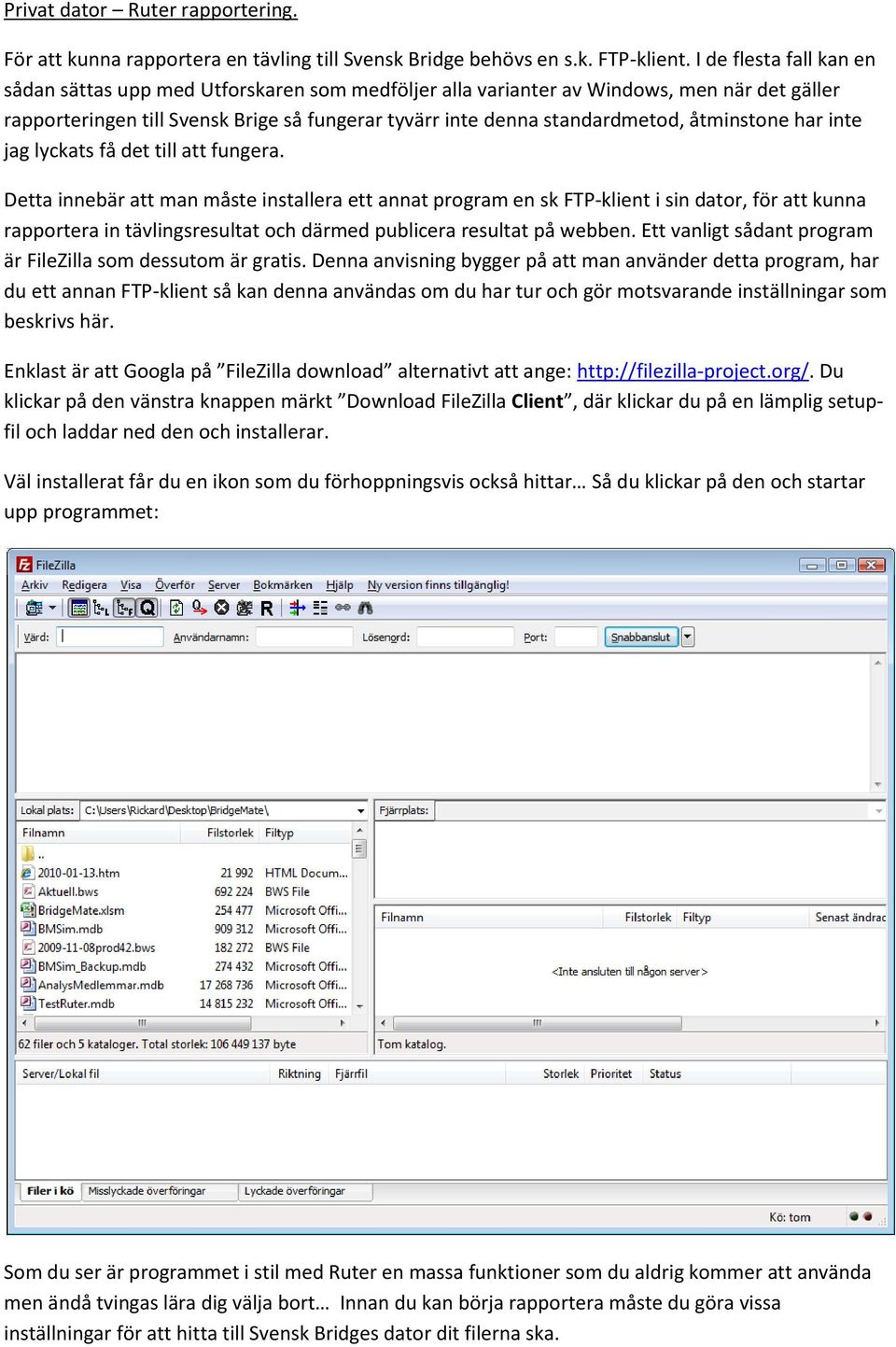Screen dimensions: 896x1347
Task: Toggle remote directory tree display icon
Action: pos(124,608)
